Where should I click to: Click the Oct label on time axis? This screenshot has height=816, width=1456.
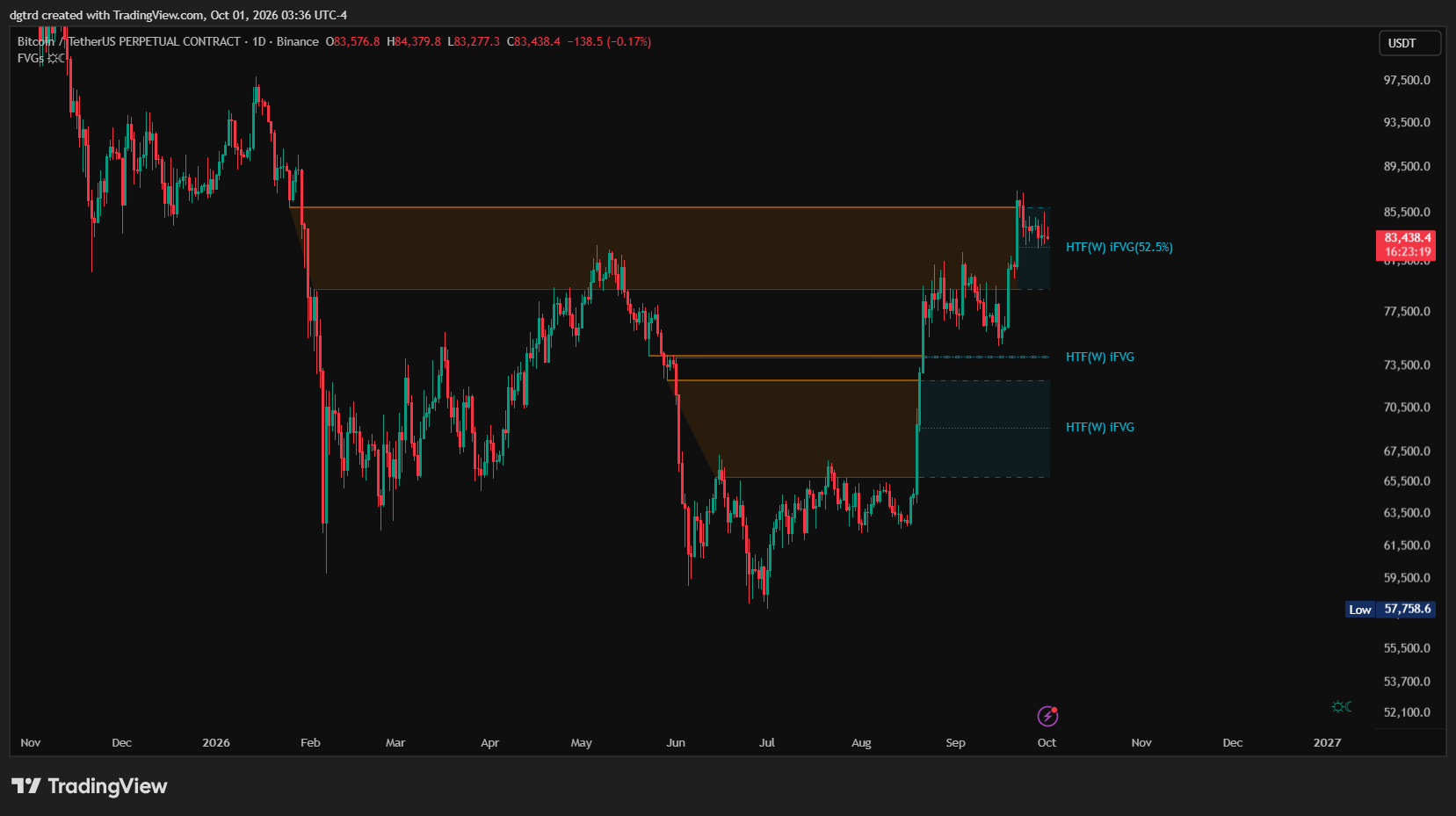[x=1047, y=743]
